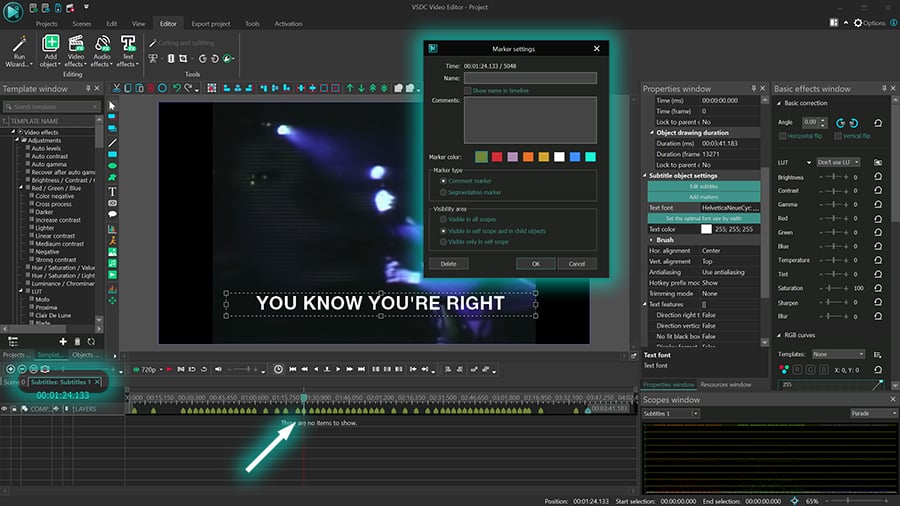Click the scissors cut icon
This screenshot has width=900, height=506.
tap(117, 88)
